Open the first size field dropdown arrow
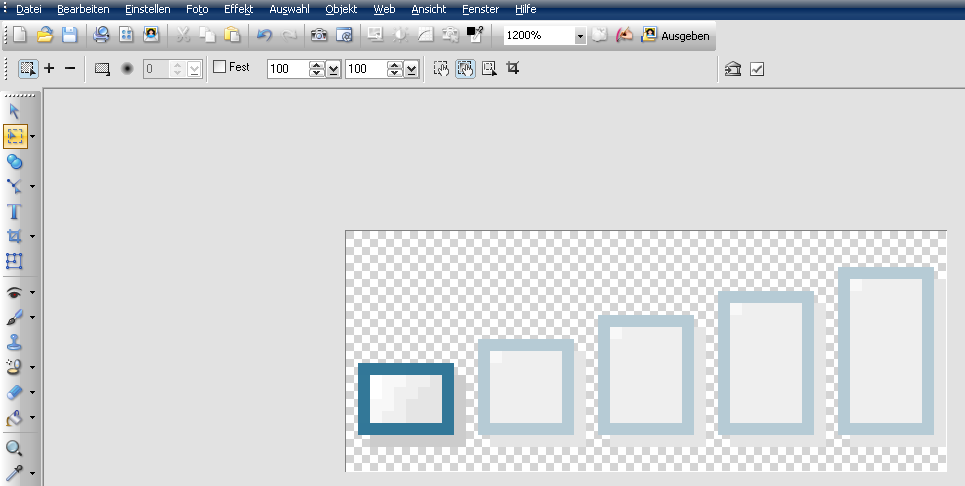This screenshot has width=965, height=486. coord(333,69)
